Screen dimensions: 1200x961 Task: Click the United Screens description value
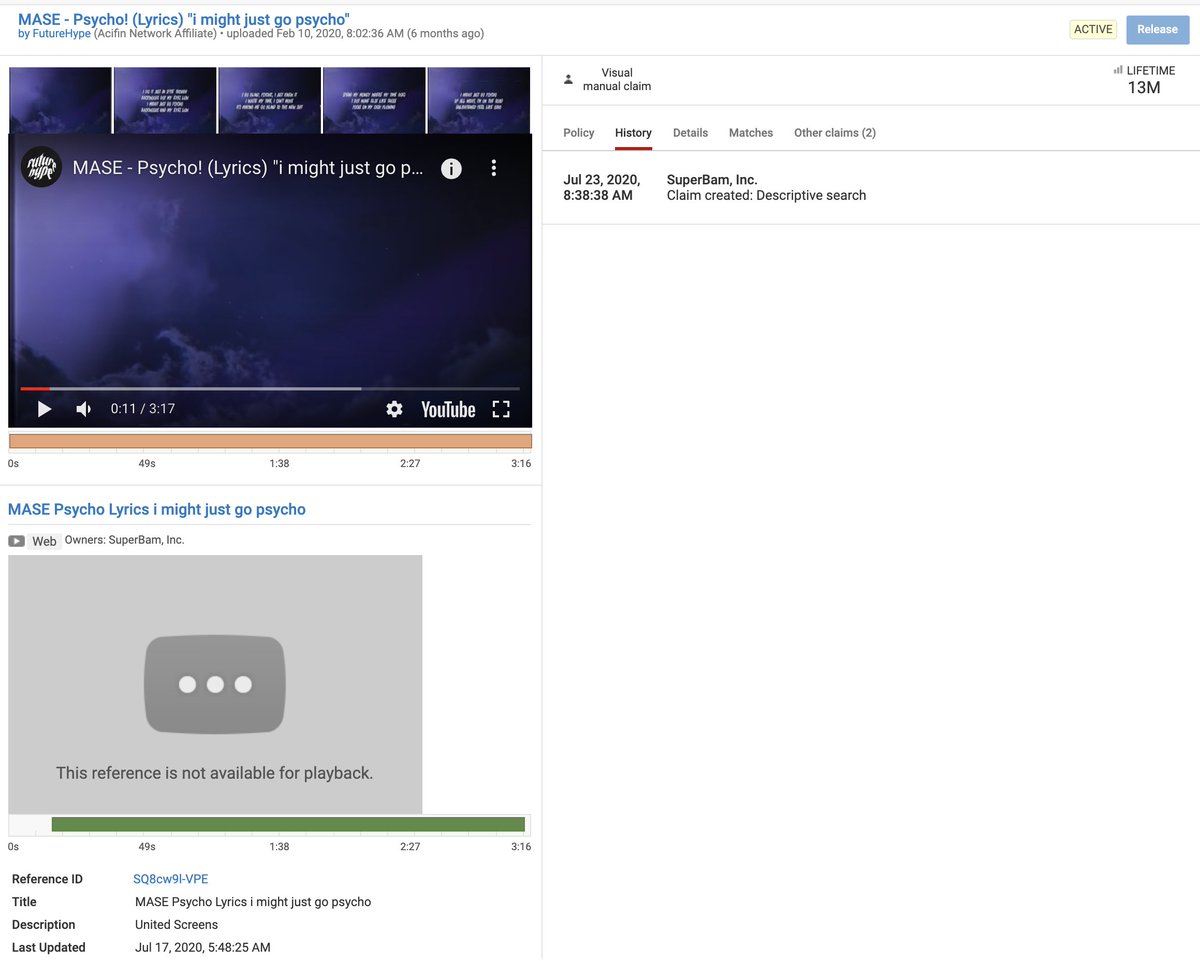(x=176, y=925)
